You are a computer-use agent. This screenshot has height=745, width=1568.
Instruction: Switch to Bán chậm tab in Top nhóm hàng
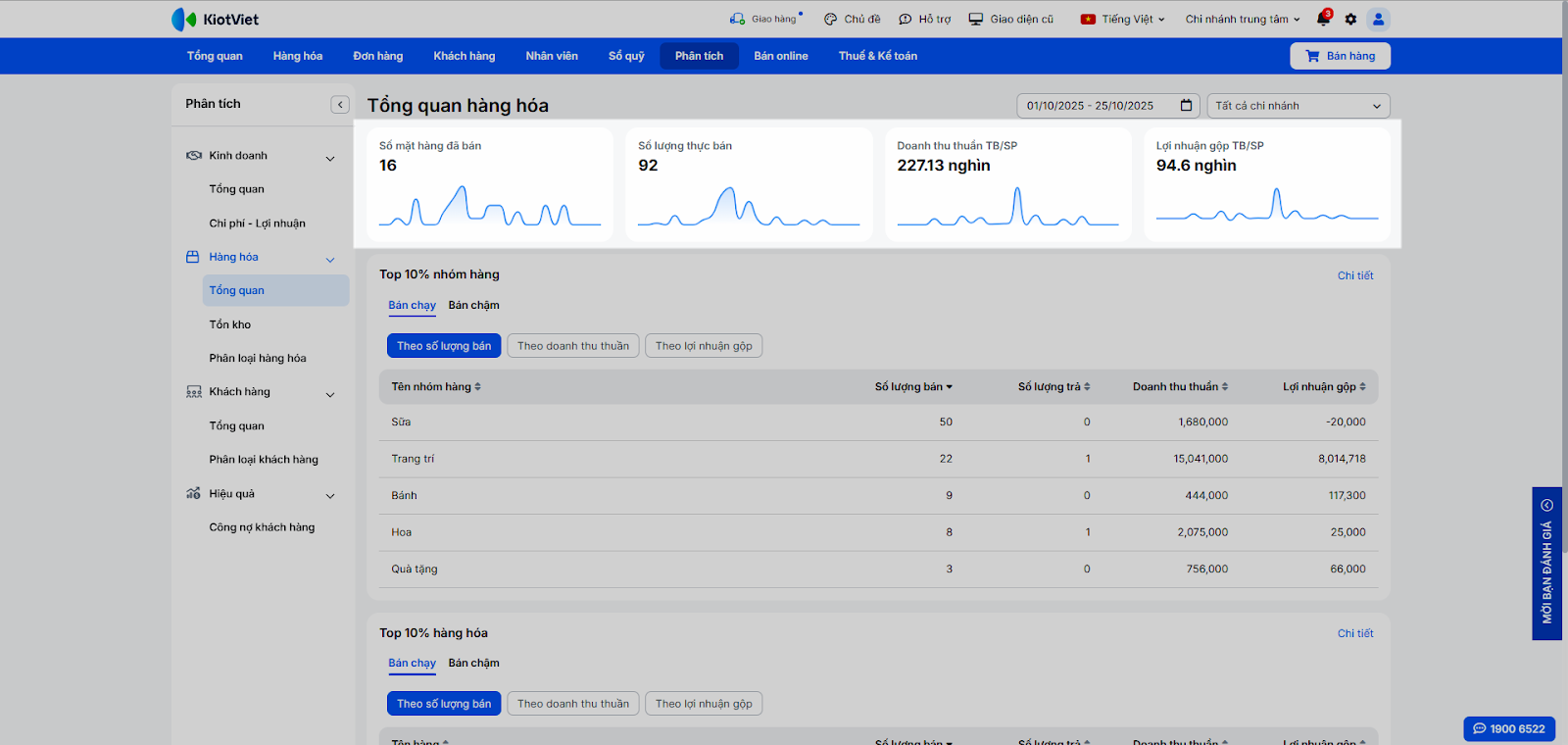click(x=473, y=306)
